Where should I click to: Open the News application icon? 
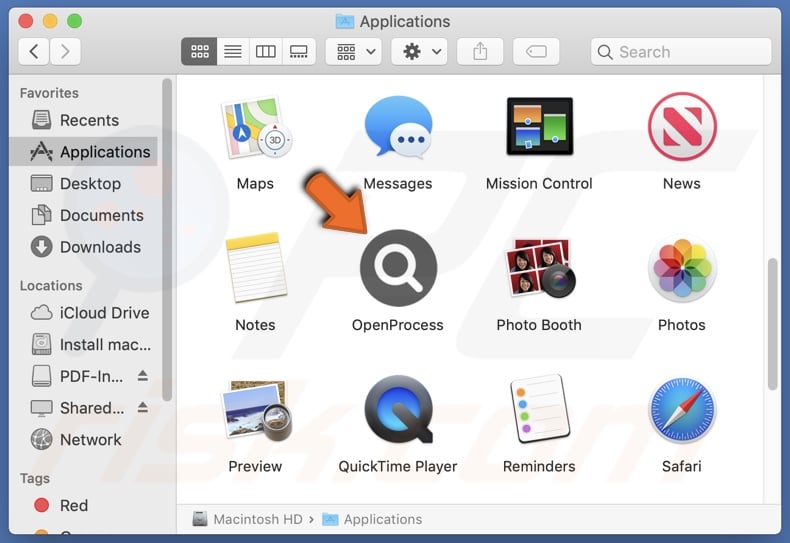(x=682, y=126)
